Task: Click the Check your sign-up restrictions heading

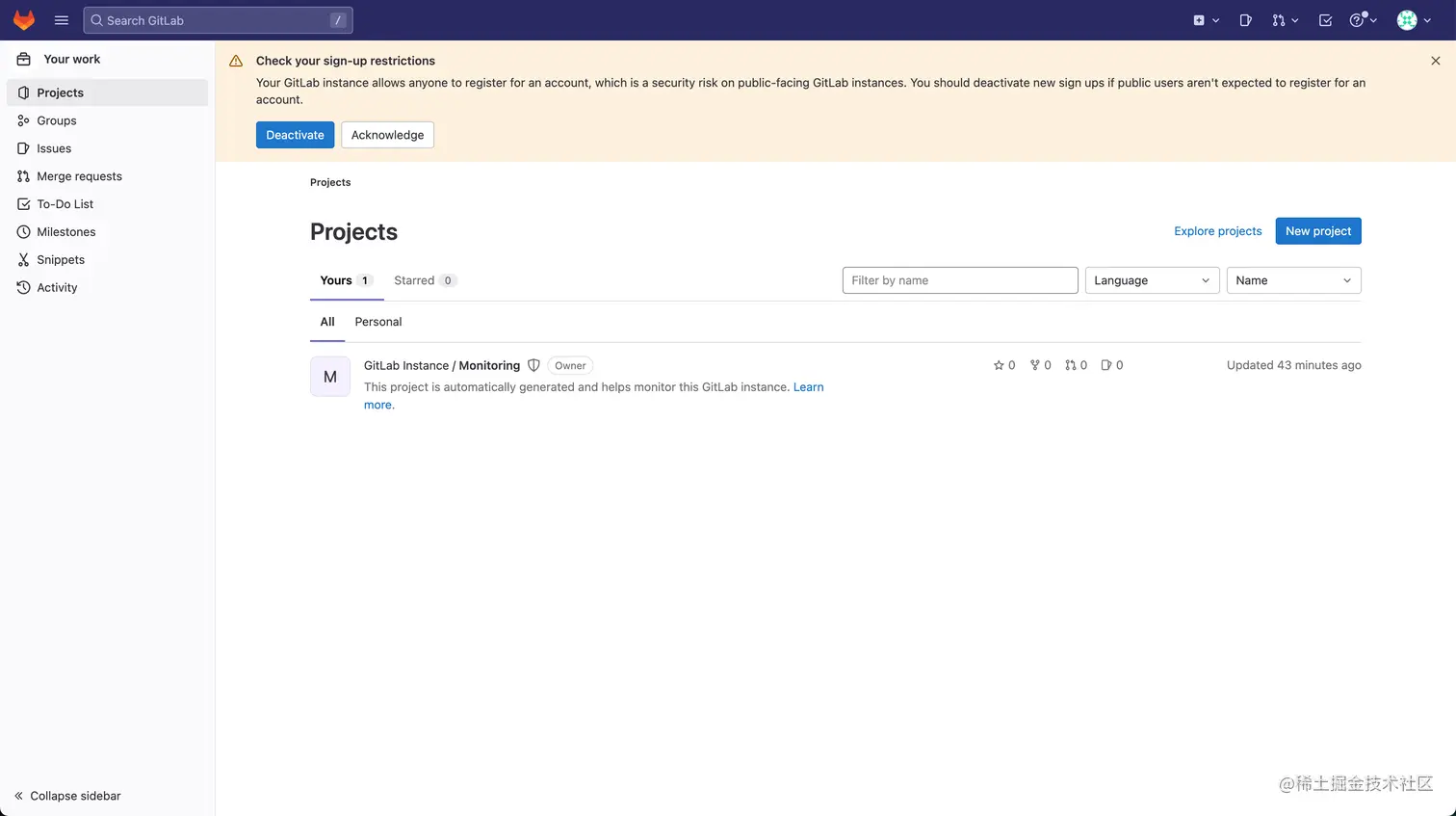Action: tap(346, 61)
